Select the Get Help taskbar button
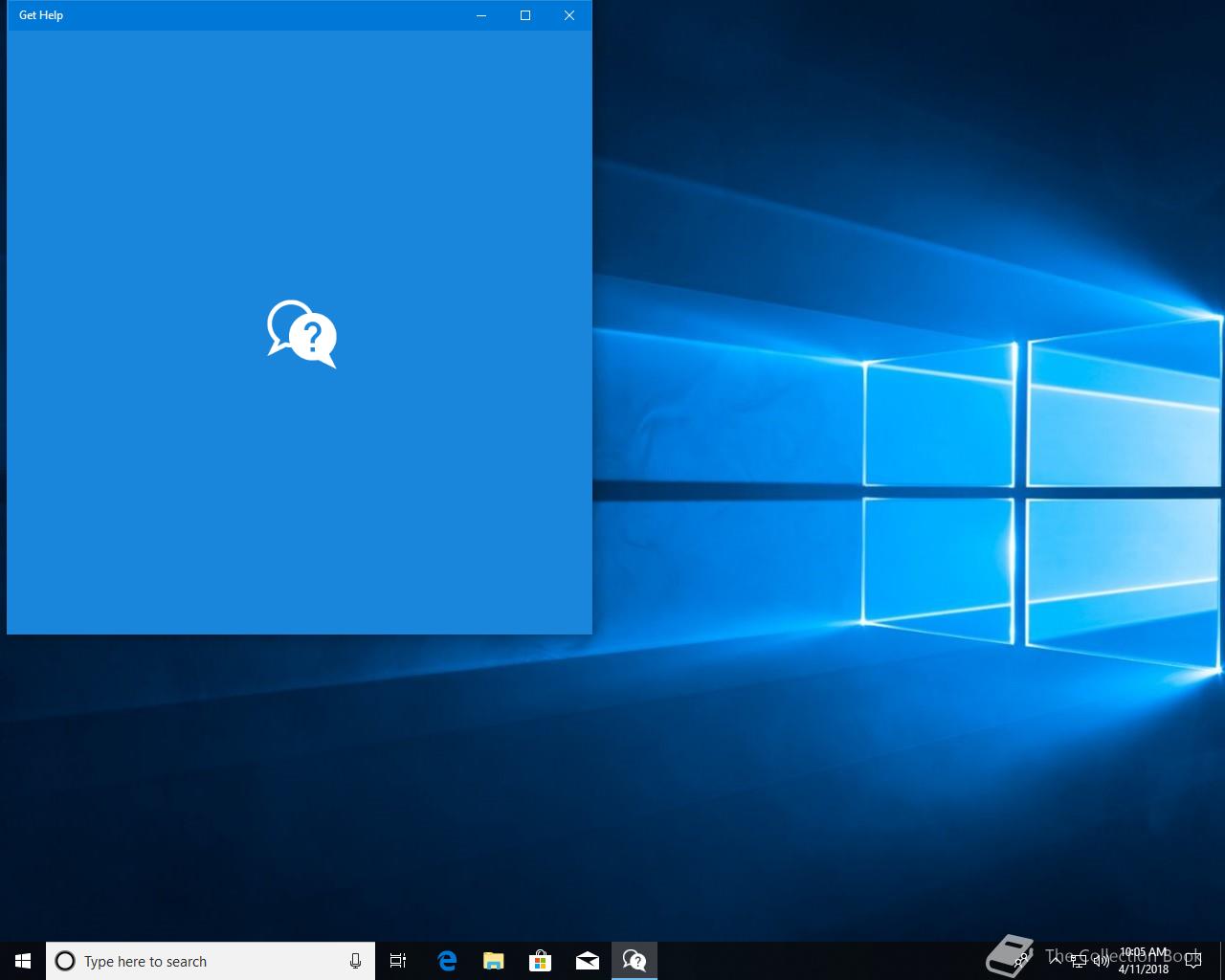The height and width of the screenshot is (980, 1225). click(x=635, y=961)
